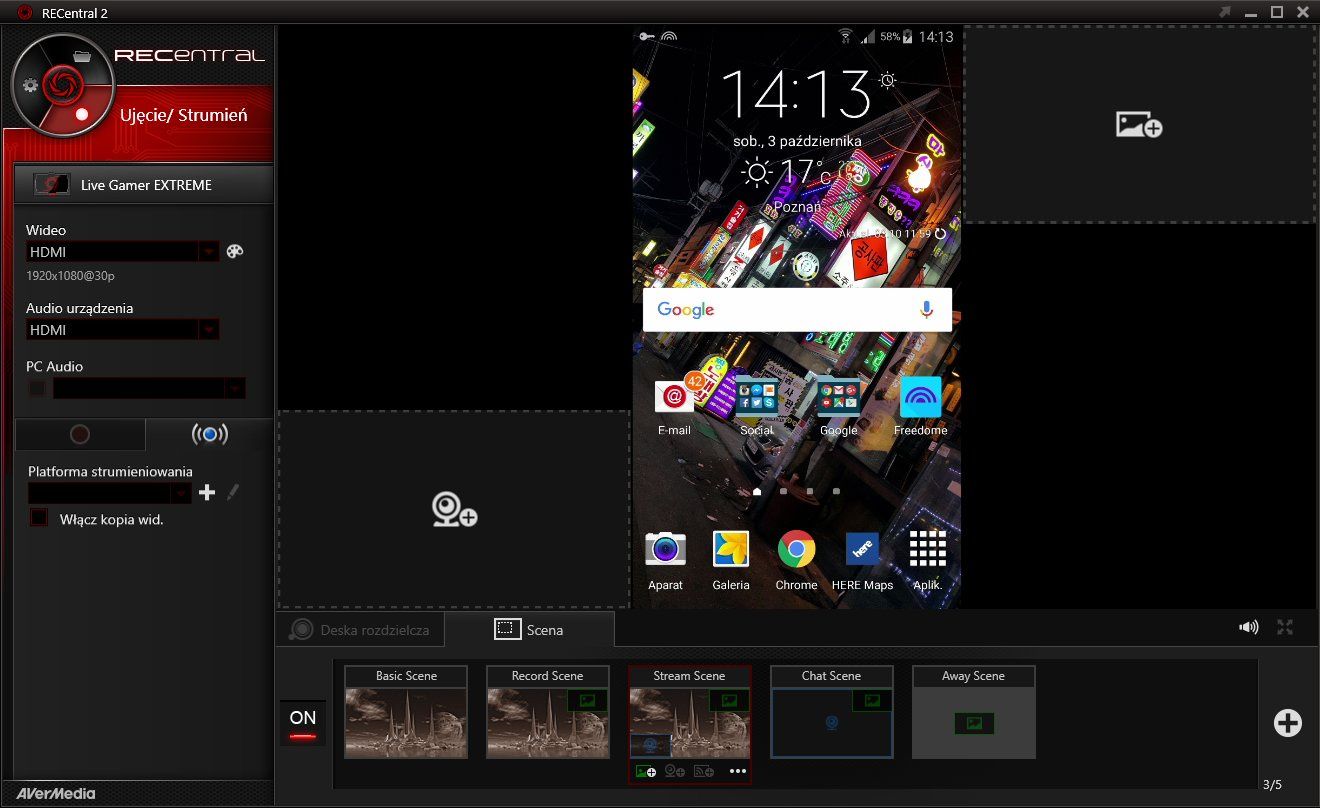Viewport: 1320px width, 808px height.
Task: Add image to Stream Scene
Action: (645, 771)
